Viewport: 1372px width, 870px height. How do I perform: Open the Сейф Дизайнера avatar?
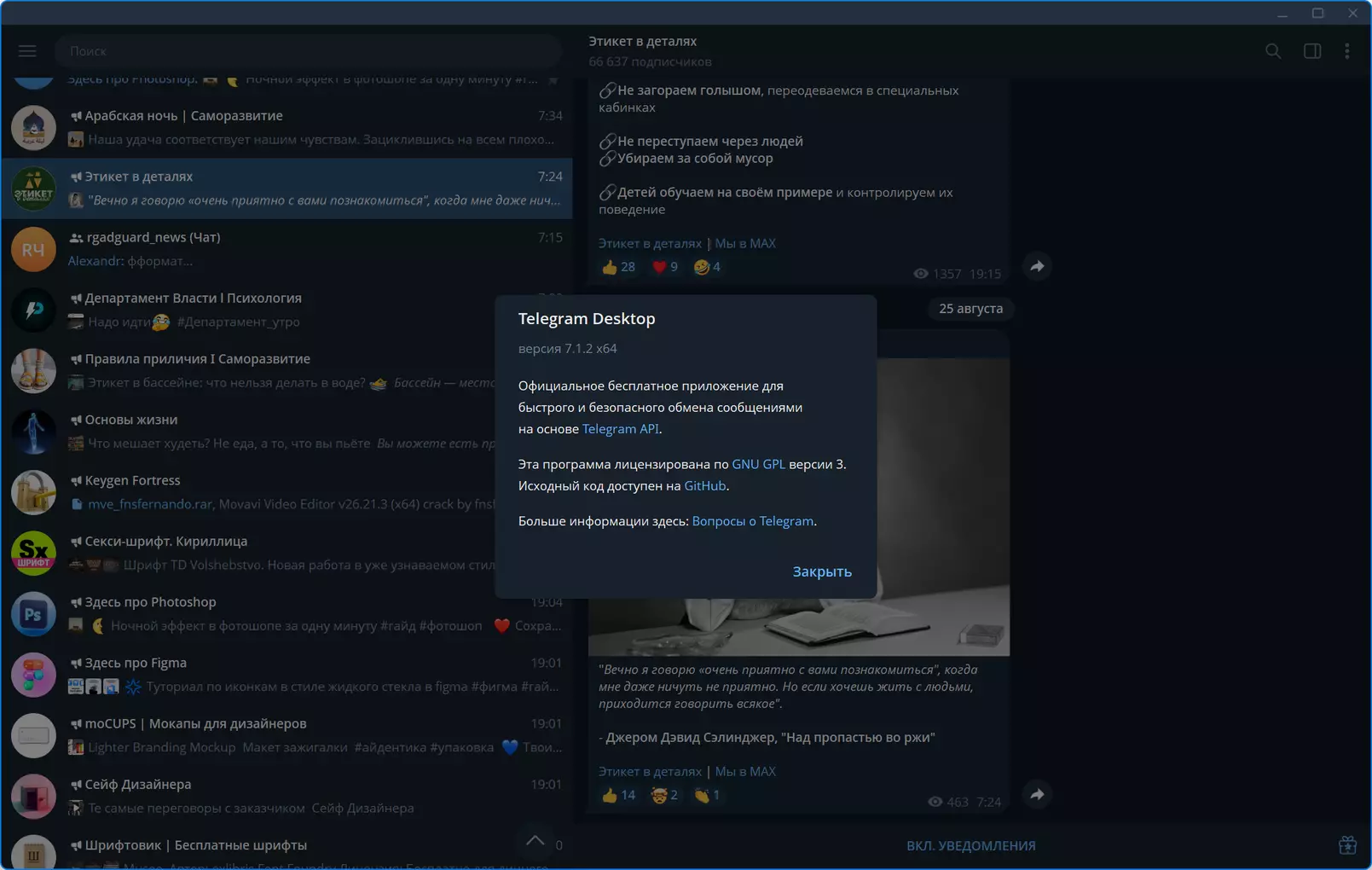[33, 797]
